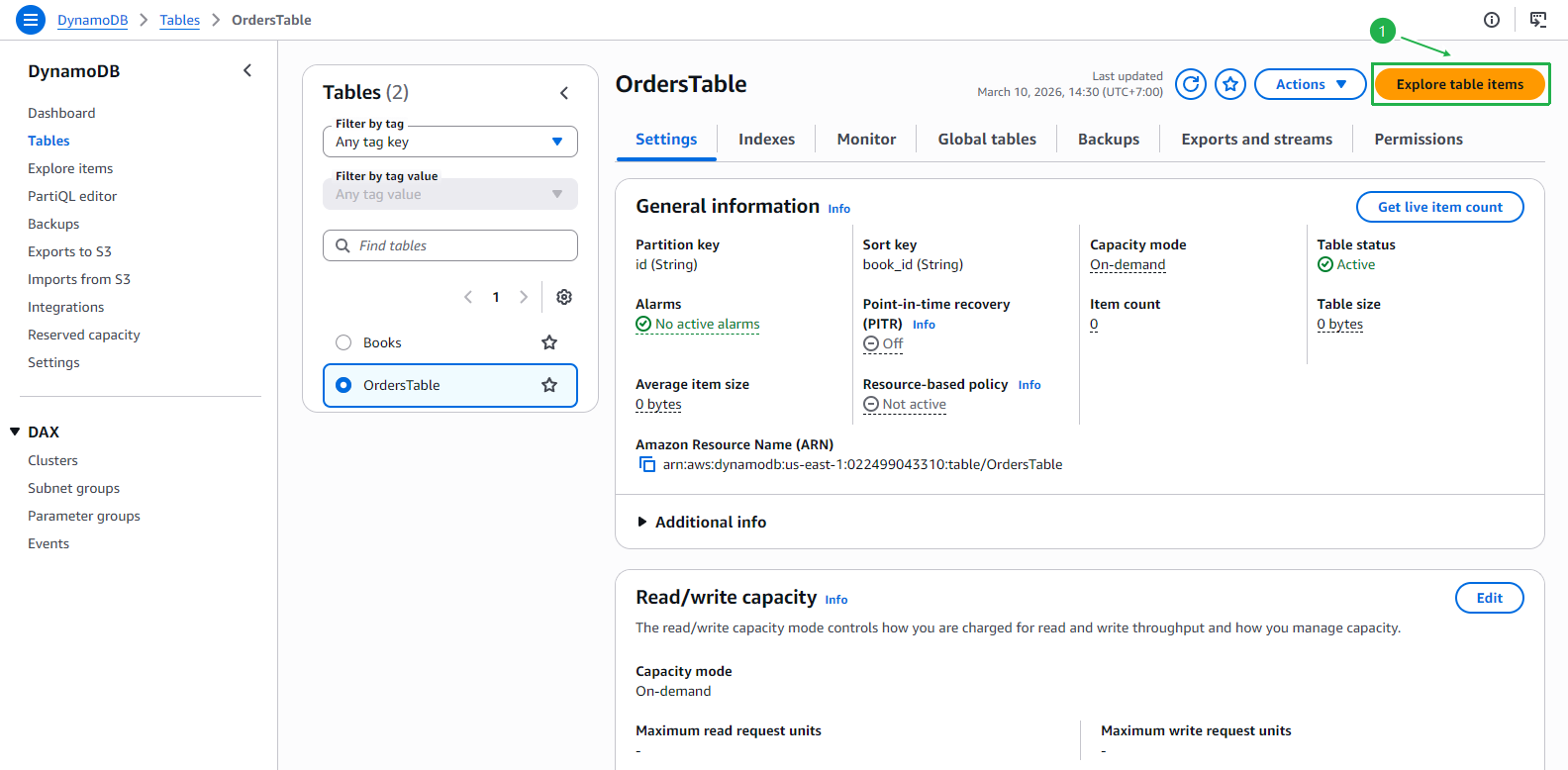1568x770 pixels.
Task: Open DAX Subnet groups page
Action: [x=73, y=488]
